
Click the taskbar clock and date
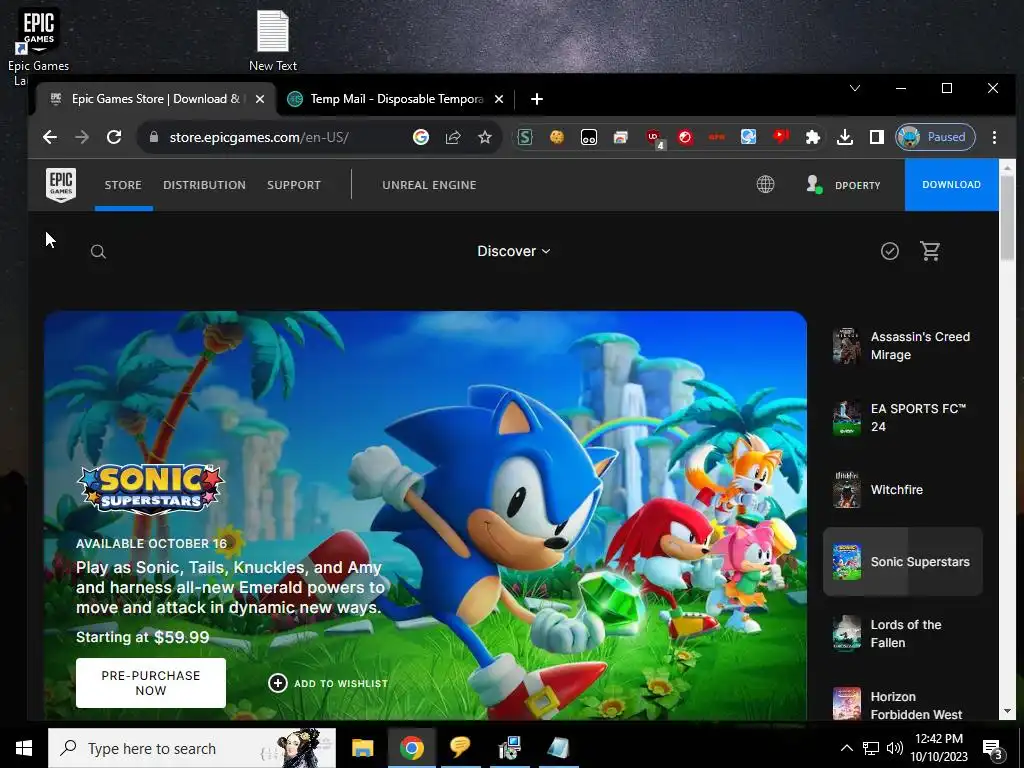click(x=939, y=748)
